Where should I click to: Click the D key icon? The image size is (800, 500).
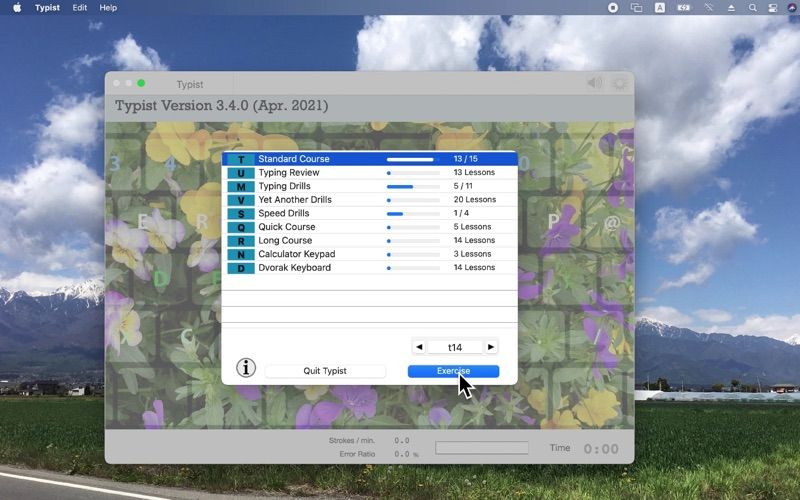click(x=241, y=268)
